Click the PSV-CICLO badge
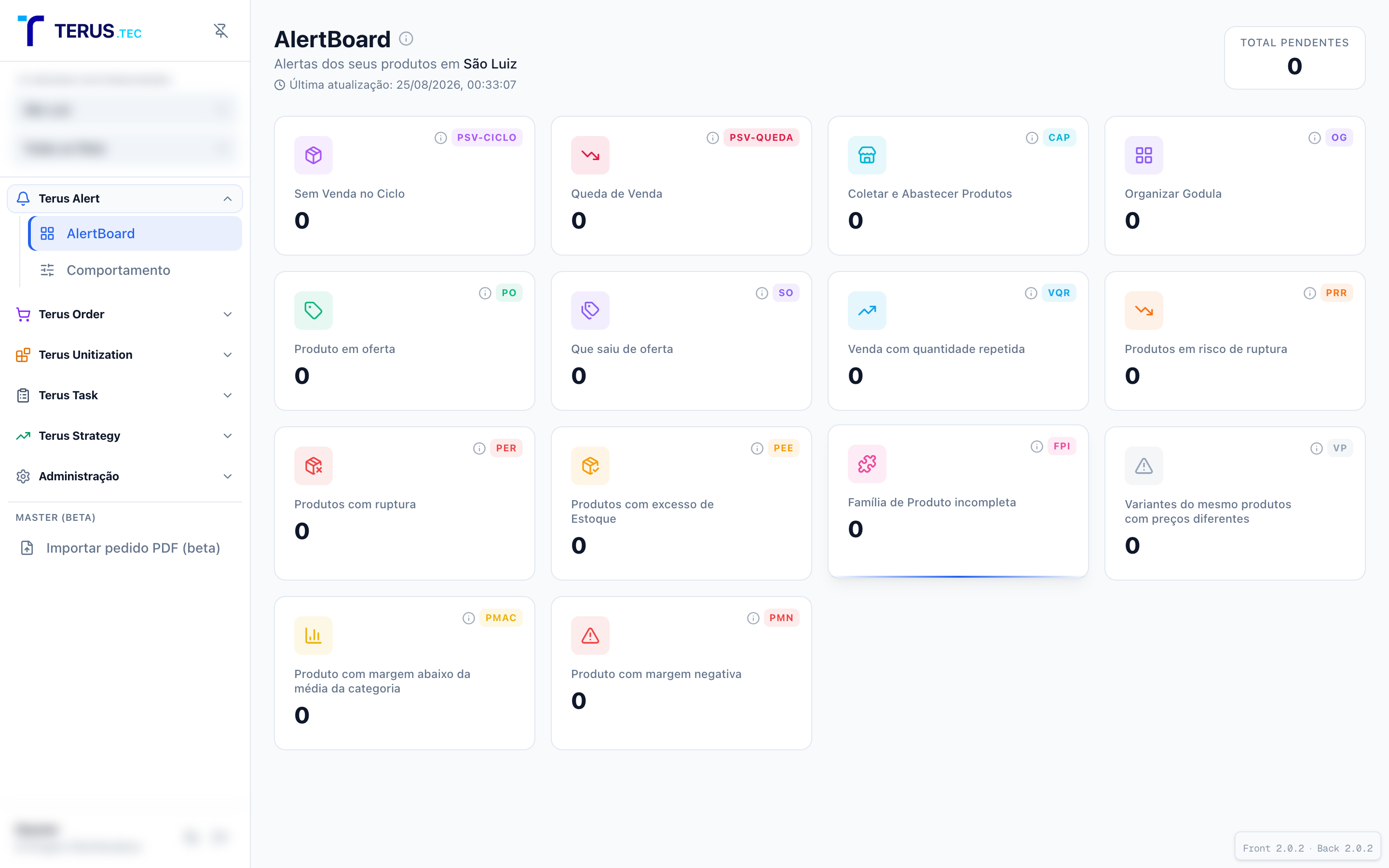This screenshot has width=1389, height=868. tap(487, 138)
